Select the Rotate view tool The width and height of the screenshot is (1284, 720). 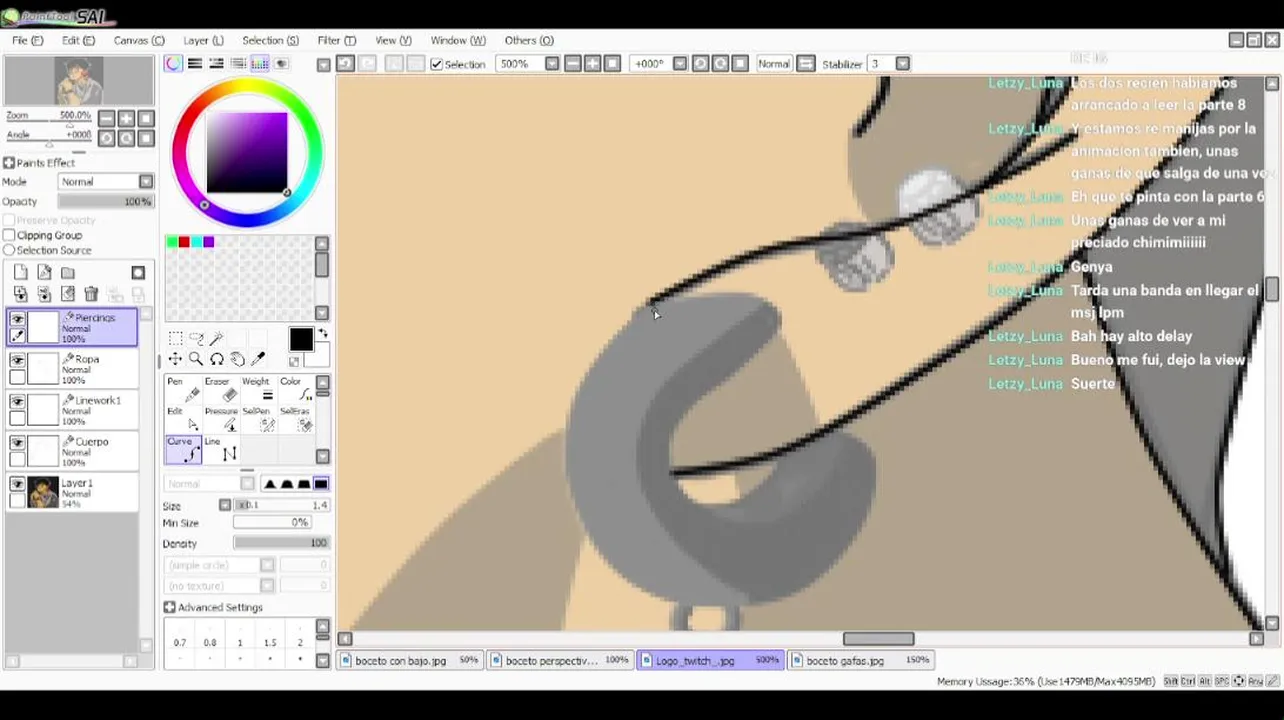[216, 359]
